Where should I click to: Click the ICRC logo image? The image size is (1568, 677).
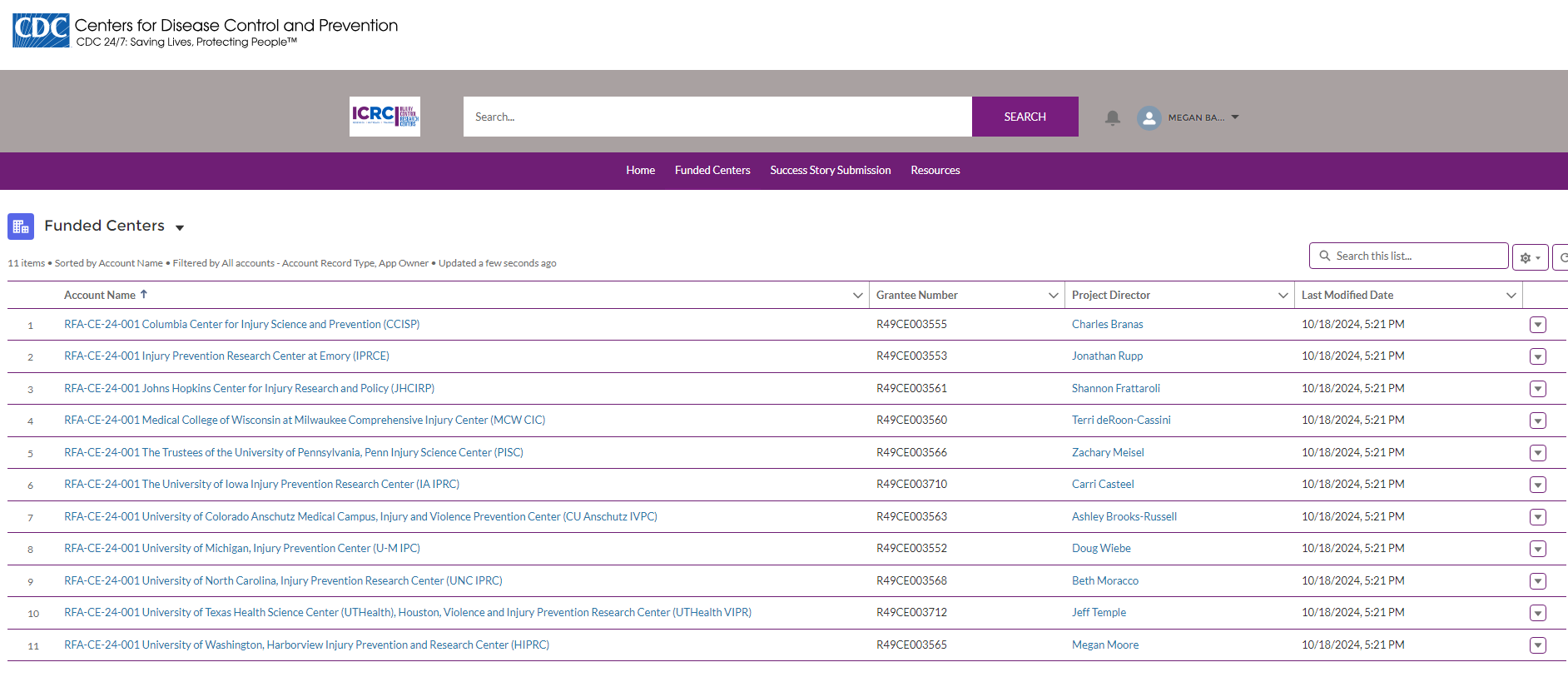(x=385, y=117)
